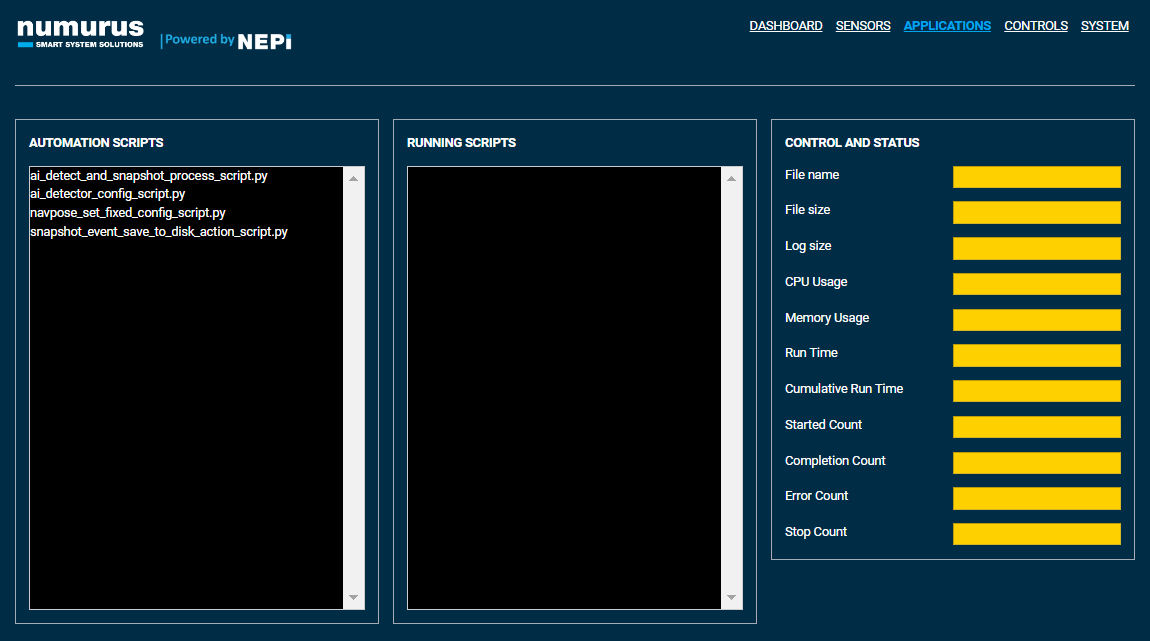The width and height of the screenshot is (1150, 641).
Task: Select snapshot_event_save_to_disk_action_script.py
Action: pos(158,231)
